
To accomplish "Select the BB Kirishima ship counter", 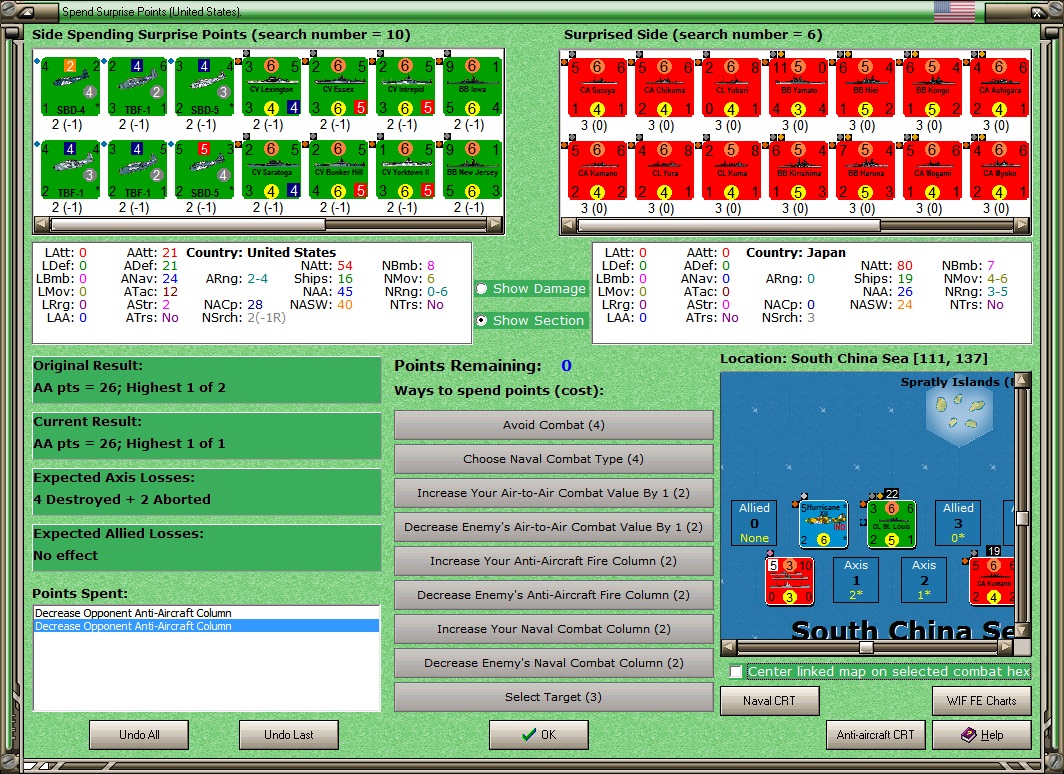I will [799, 171].
